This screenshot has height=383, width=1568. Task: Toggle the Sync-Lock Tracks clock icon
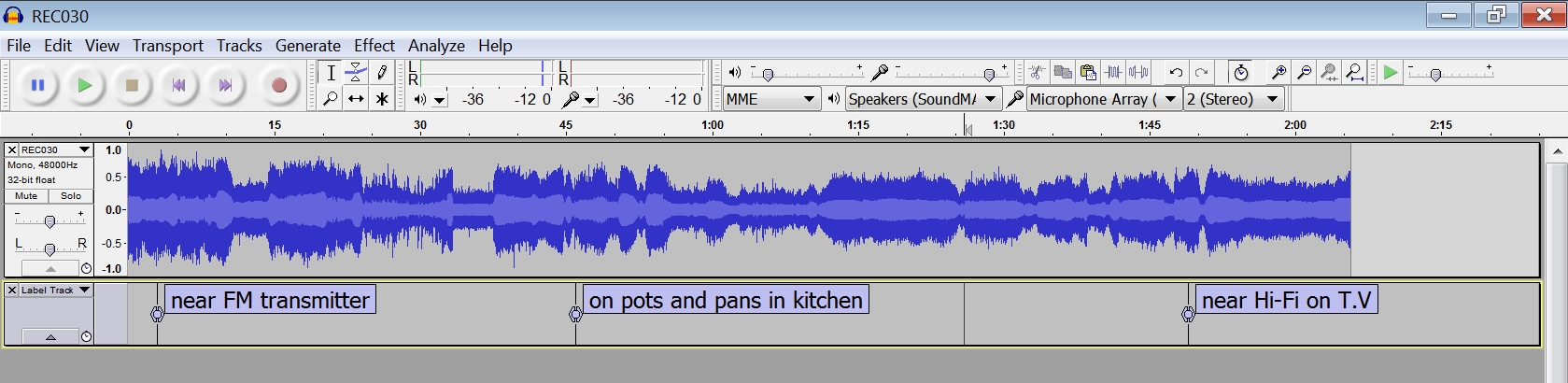pyautogui.click(x=1240, y=73)
